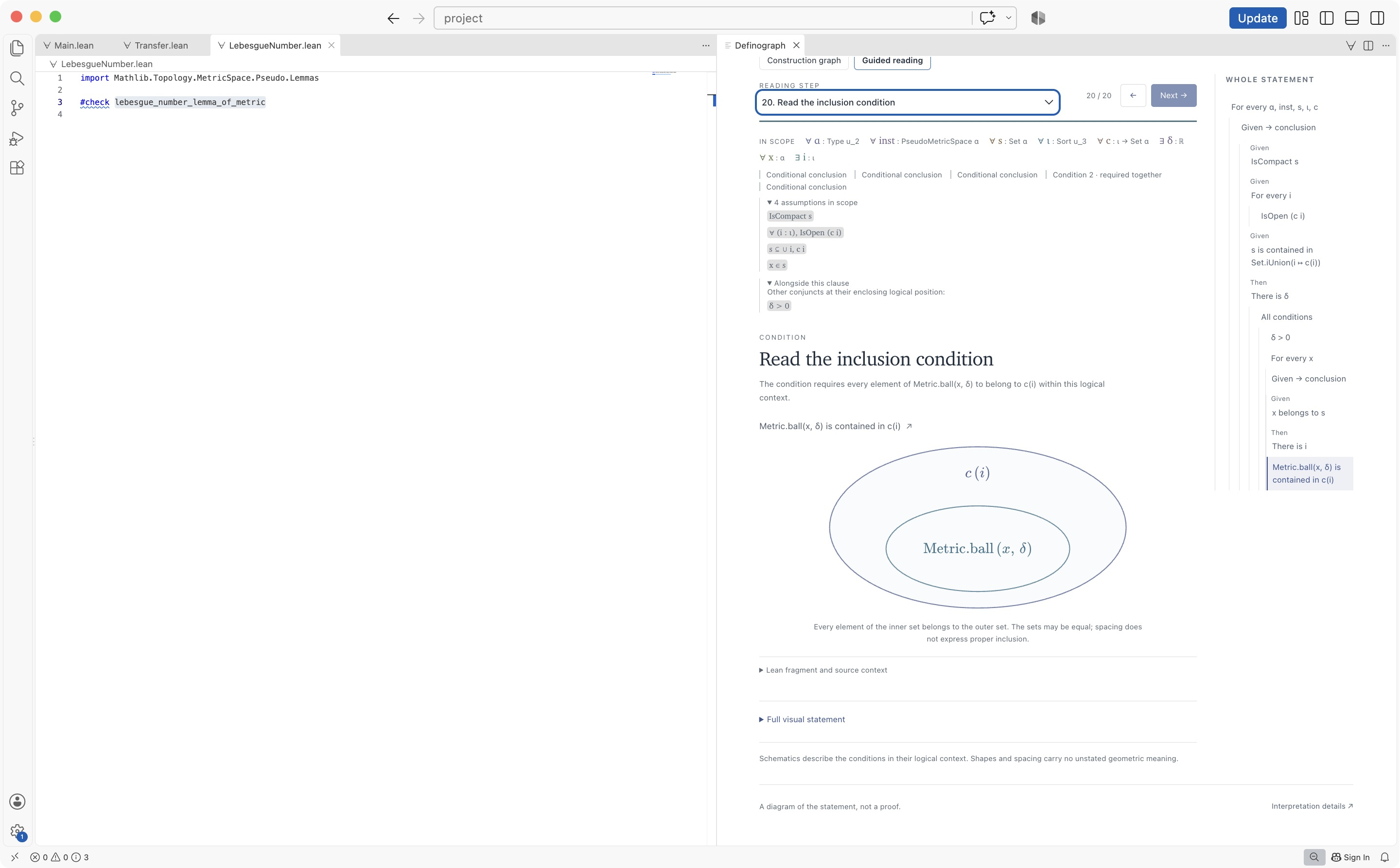Open the chat sparkle icon
1400x868 pixels.
pyautogui.click(x=987, y=18)
